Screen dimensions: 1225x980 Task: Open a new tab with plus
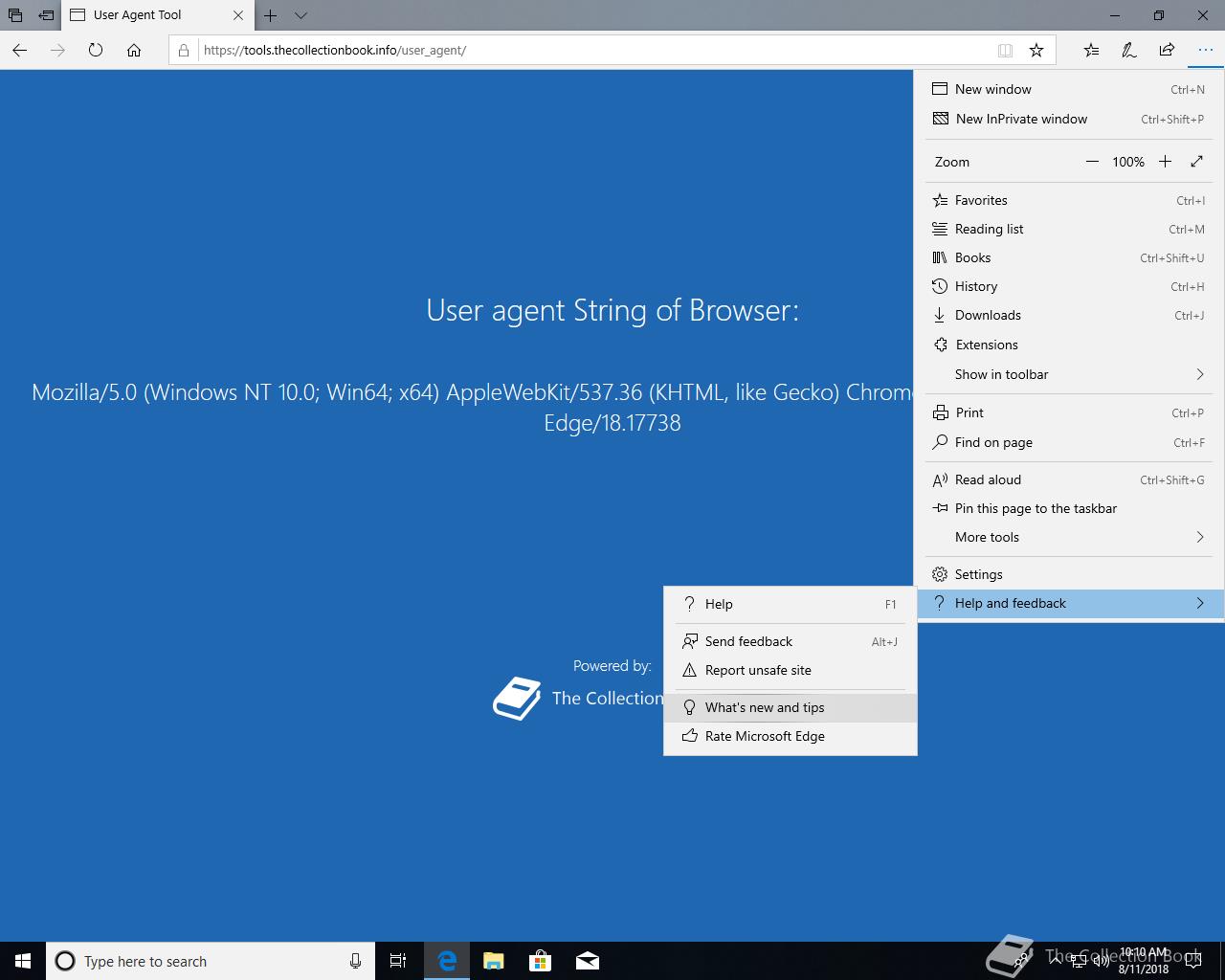pos(271,15)
